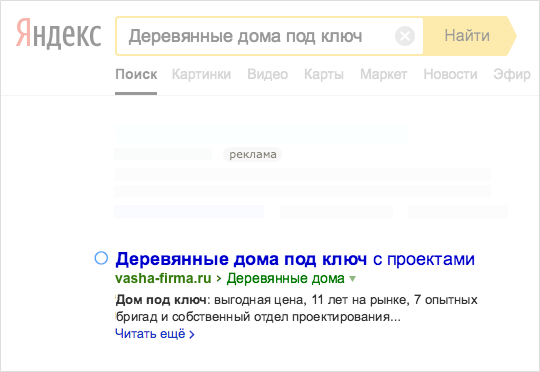
Task: Open the Карты tab
Action: point(324,74)
